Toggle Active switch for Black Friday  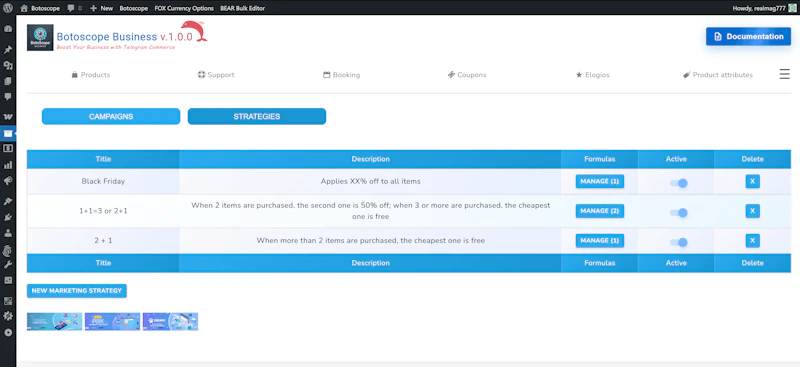pos(679,183)
